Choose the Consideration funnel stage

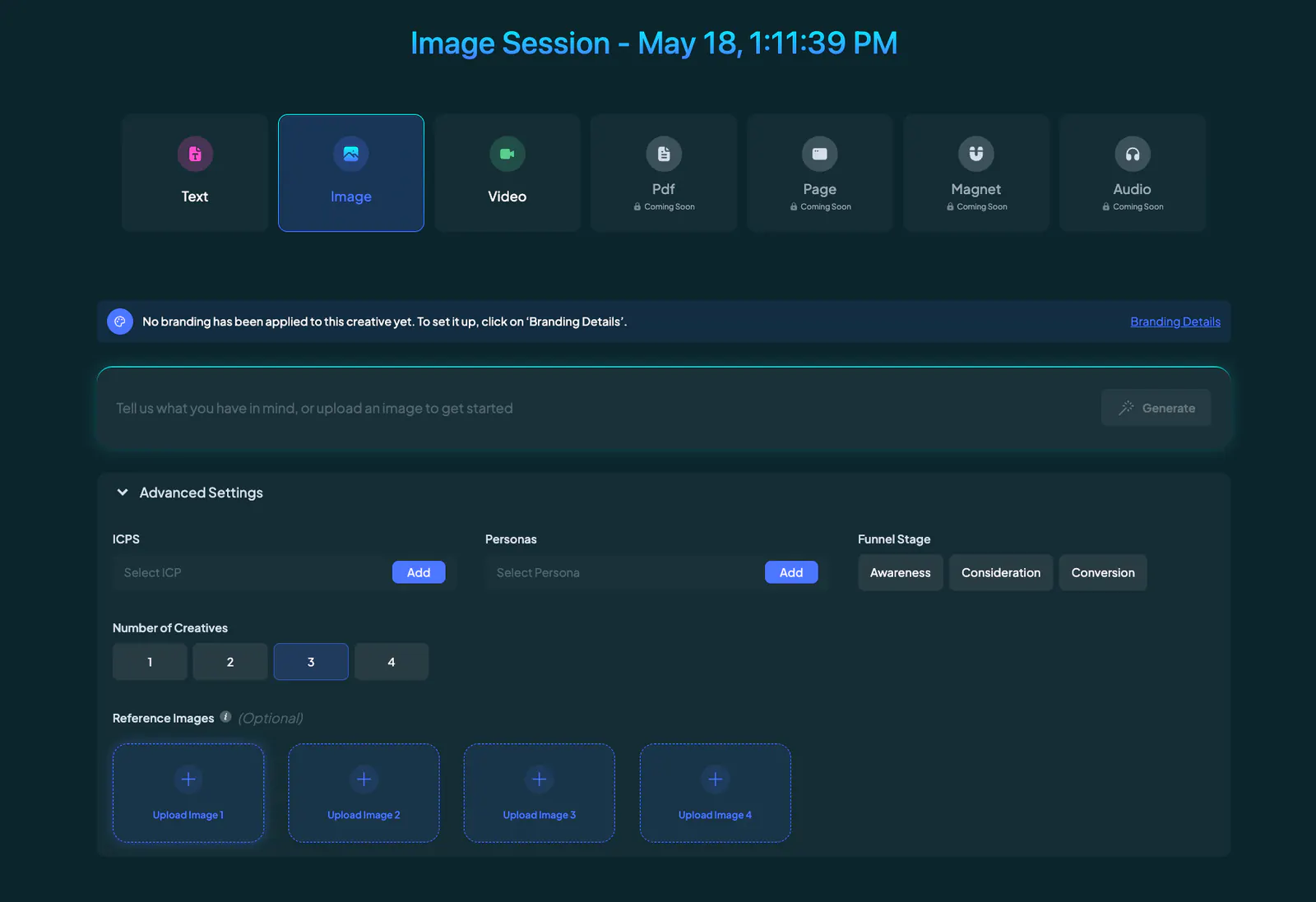click(x=1001, y=572)
